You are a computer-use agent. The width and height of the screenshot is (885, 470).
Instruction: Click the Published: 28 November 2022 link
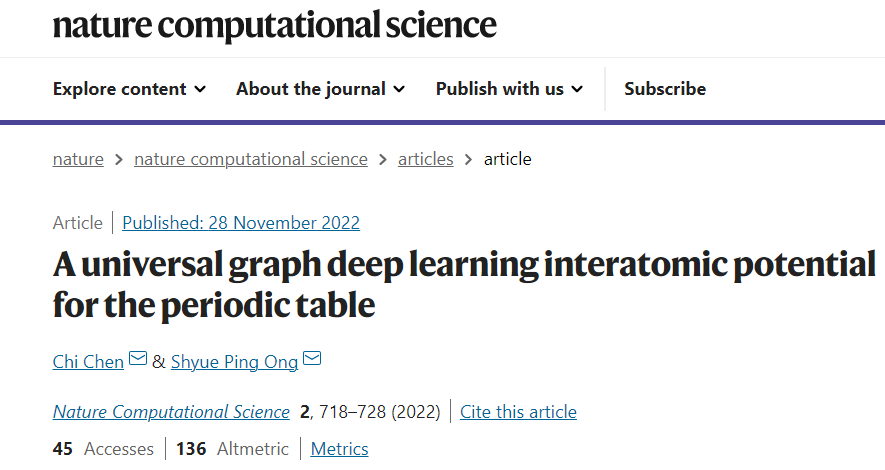point(241,223)
